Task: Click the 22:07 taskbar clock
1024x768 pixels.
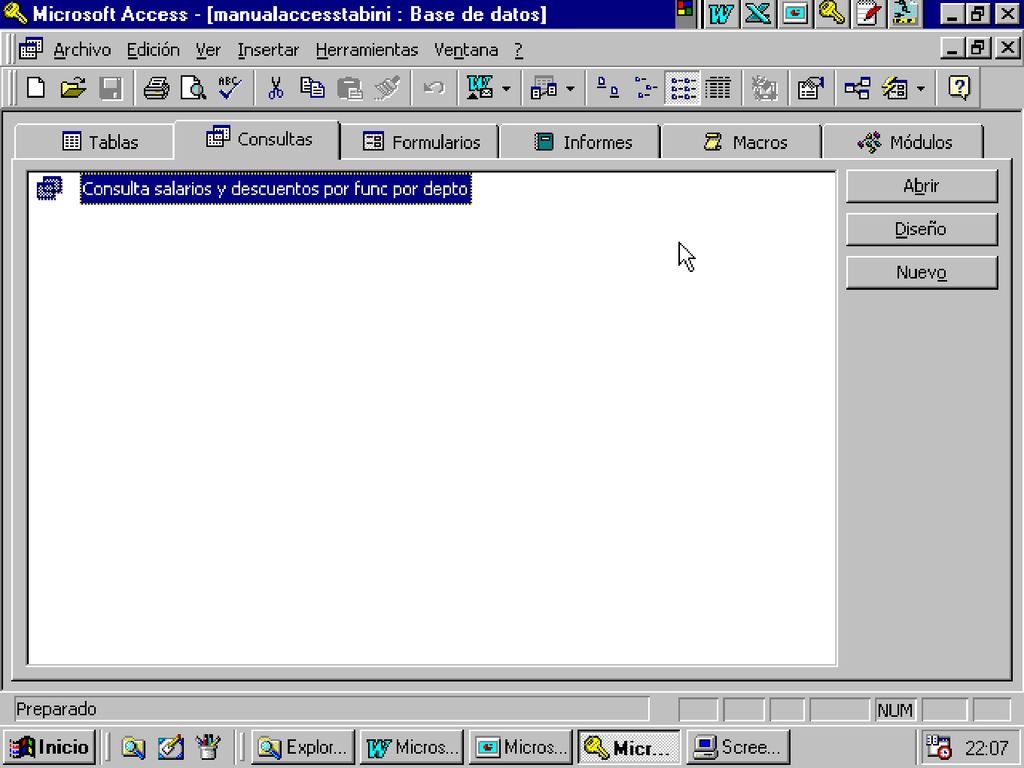Action: [987, 748]
